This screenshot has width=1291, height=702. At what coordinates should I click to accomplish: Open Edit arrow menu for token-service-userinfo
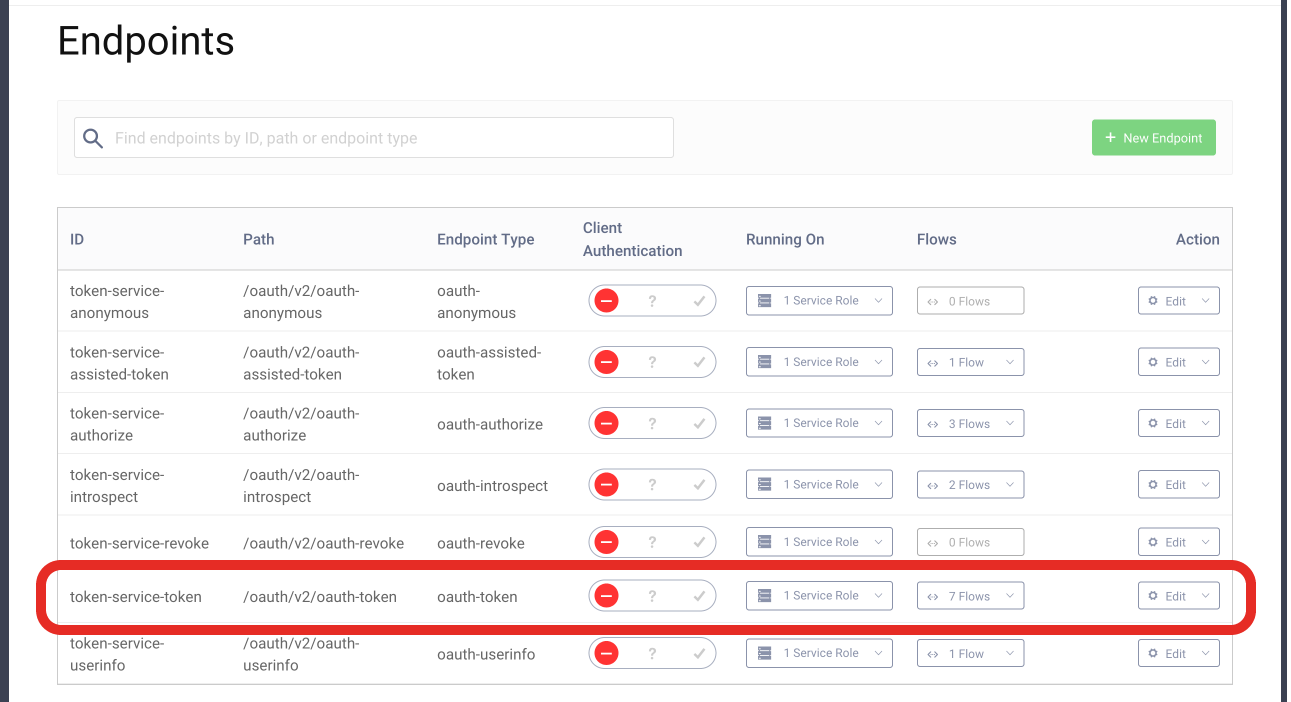coord(1205,654)
